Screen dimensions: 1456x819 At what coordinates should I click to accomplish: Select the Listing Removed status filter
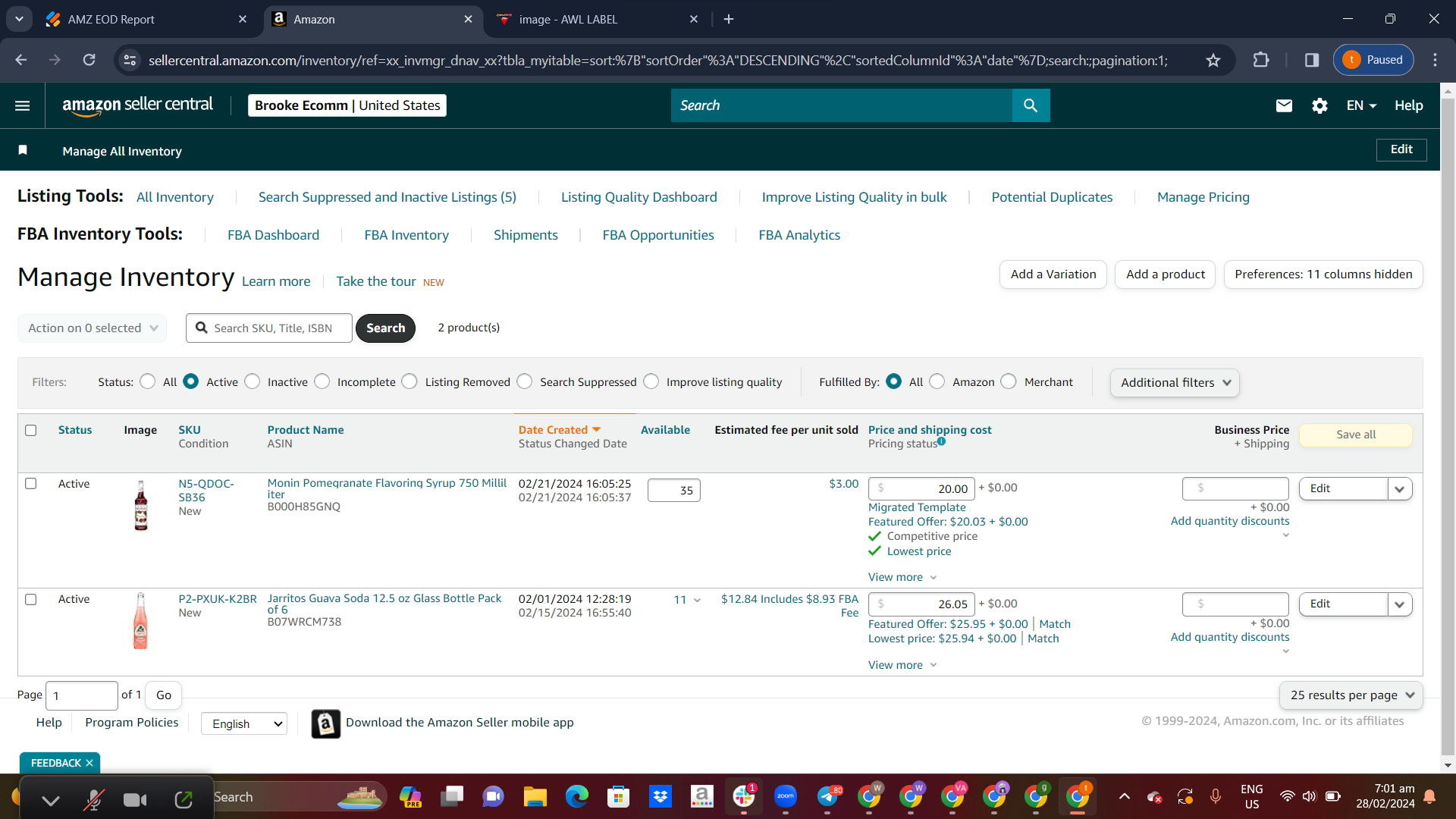point(410,381)
